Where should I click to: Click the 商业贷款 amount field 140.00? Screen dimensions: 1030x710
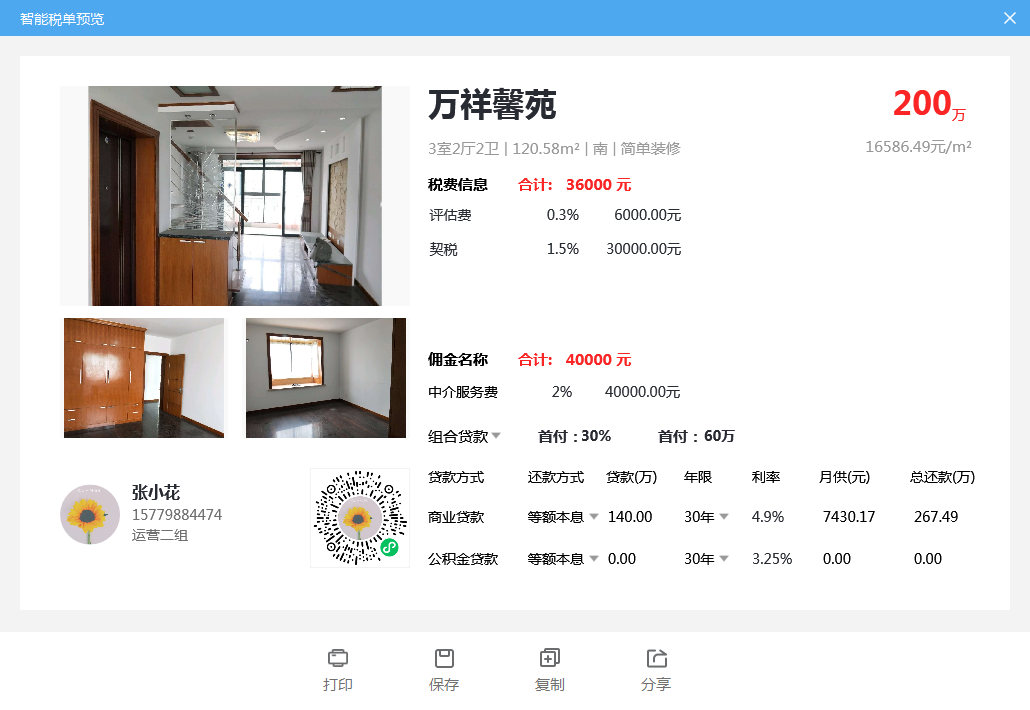pos(629,517)
